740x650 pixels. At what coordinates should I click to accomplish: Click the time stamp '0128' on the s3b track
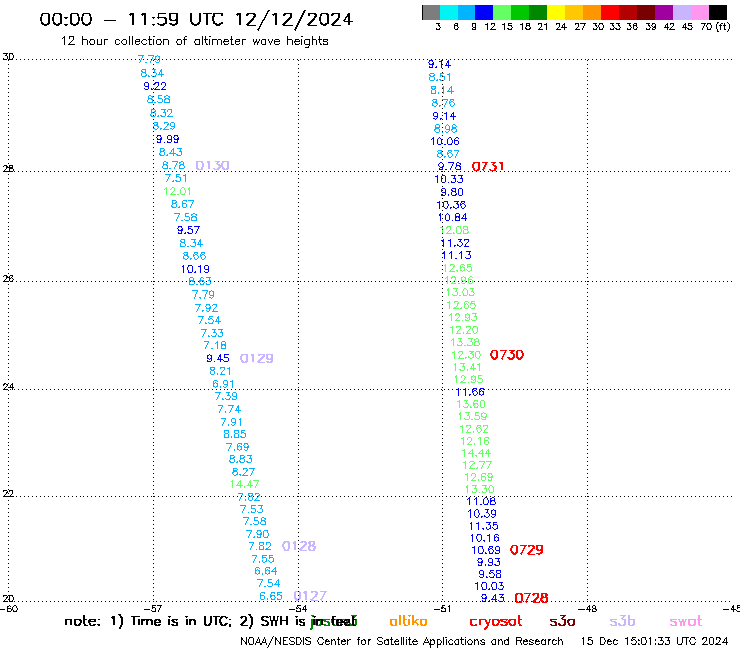[299, 546]
